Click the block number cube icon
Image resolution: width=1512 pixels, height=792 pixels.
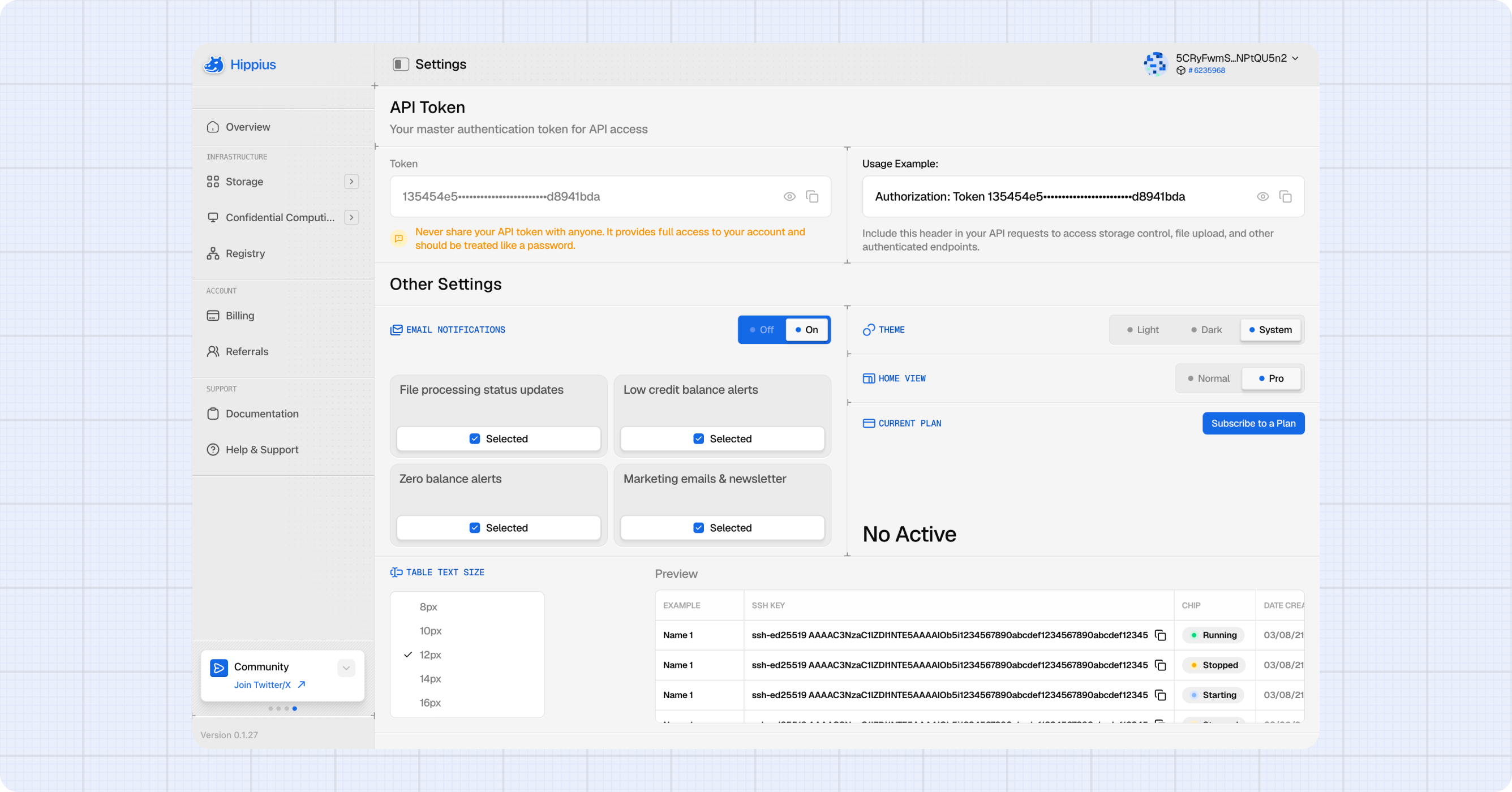click(1180, 70)
